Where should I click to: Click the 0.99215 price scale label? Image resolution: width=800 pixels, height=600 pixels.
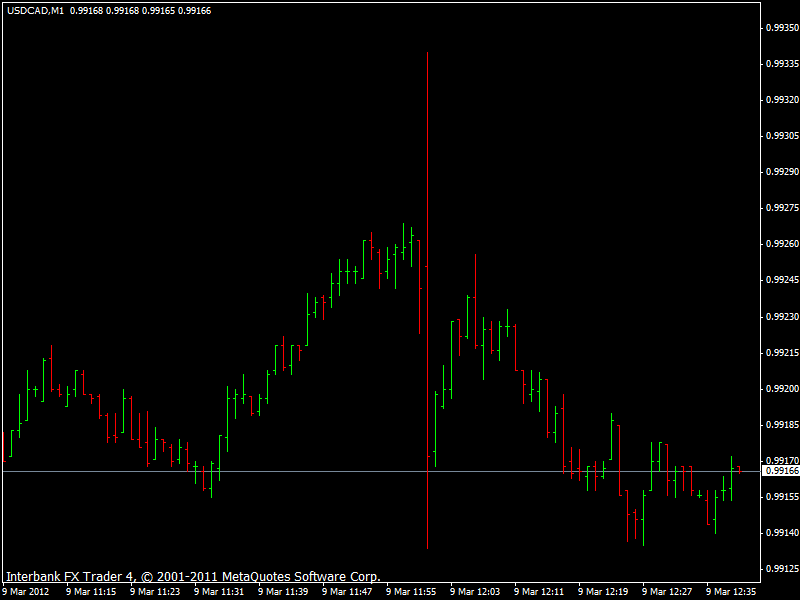pos(782,353)
